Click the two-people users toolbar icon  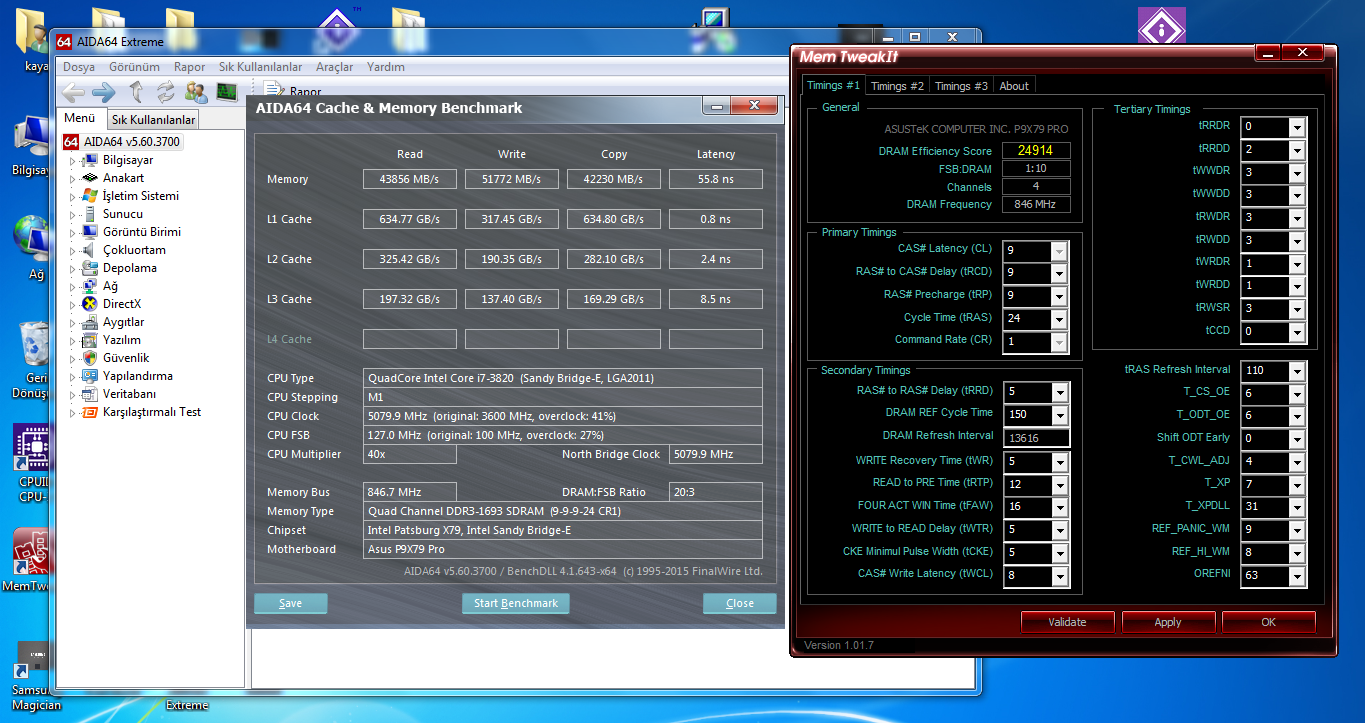197,93
